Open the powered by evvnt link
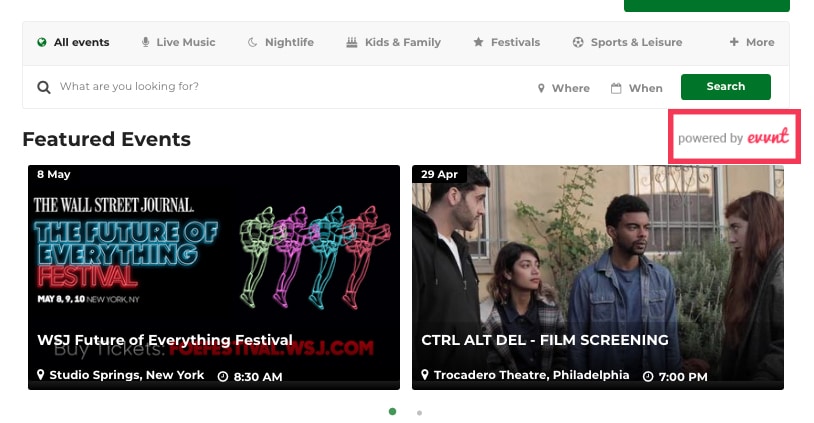Image resolution: width=814 pixels, height=423 pixels. click(733, 138)
